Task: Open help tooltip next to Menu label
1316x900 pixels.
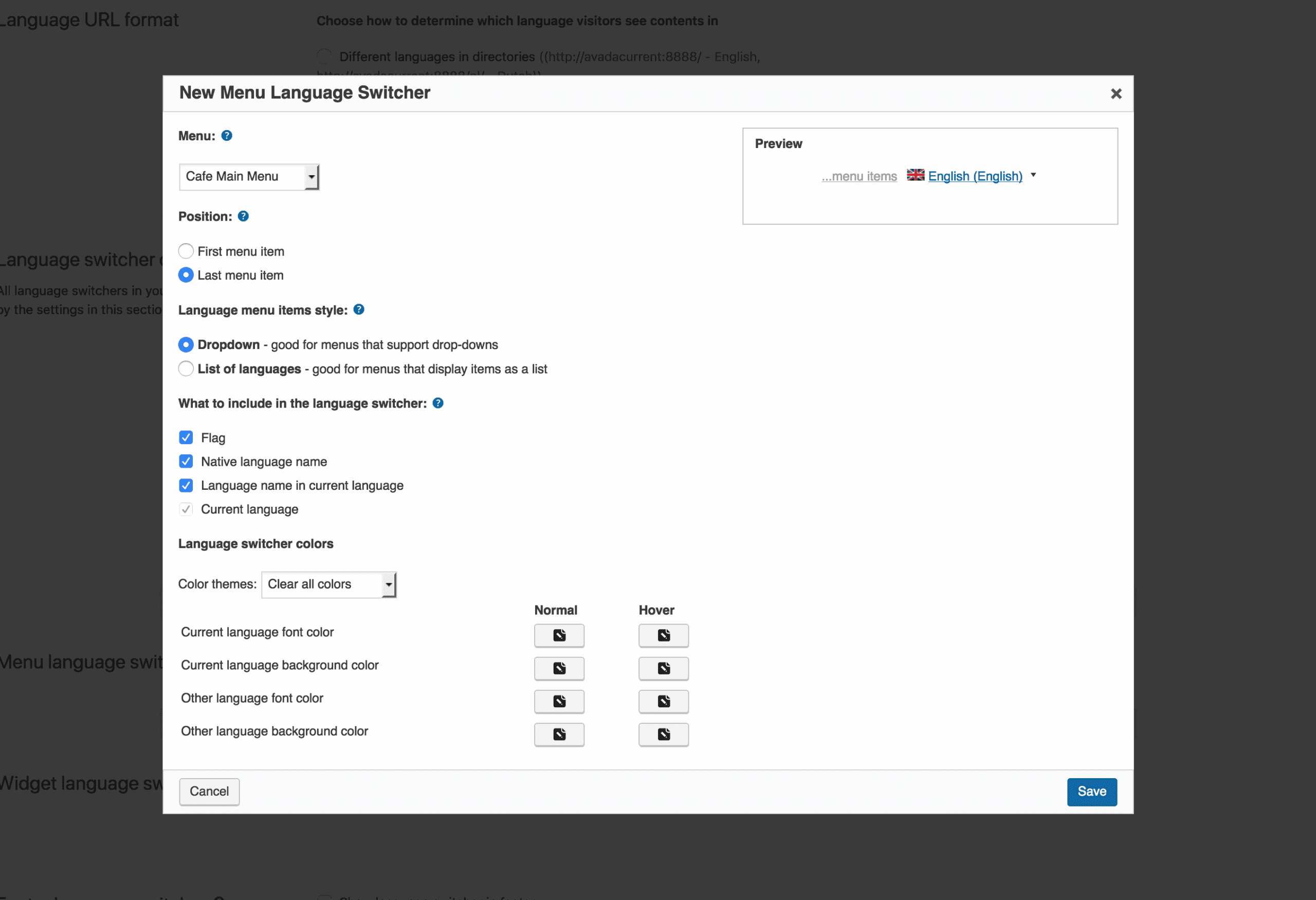Action: point(227,135)
